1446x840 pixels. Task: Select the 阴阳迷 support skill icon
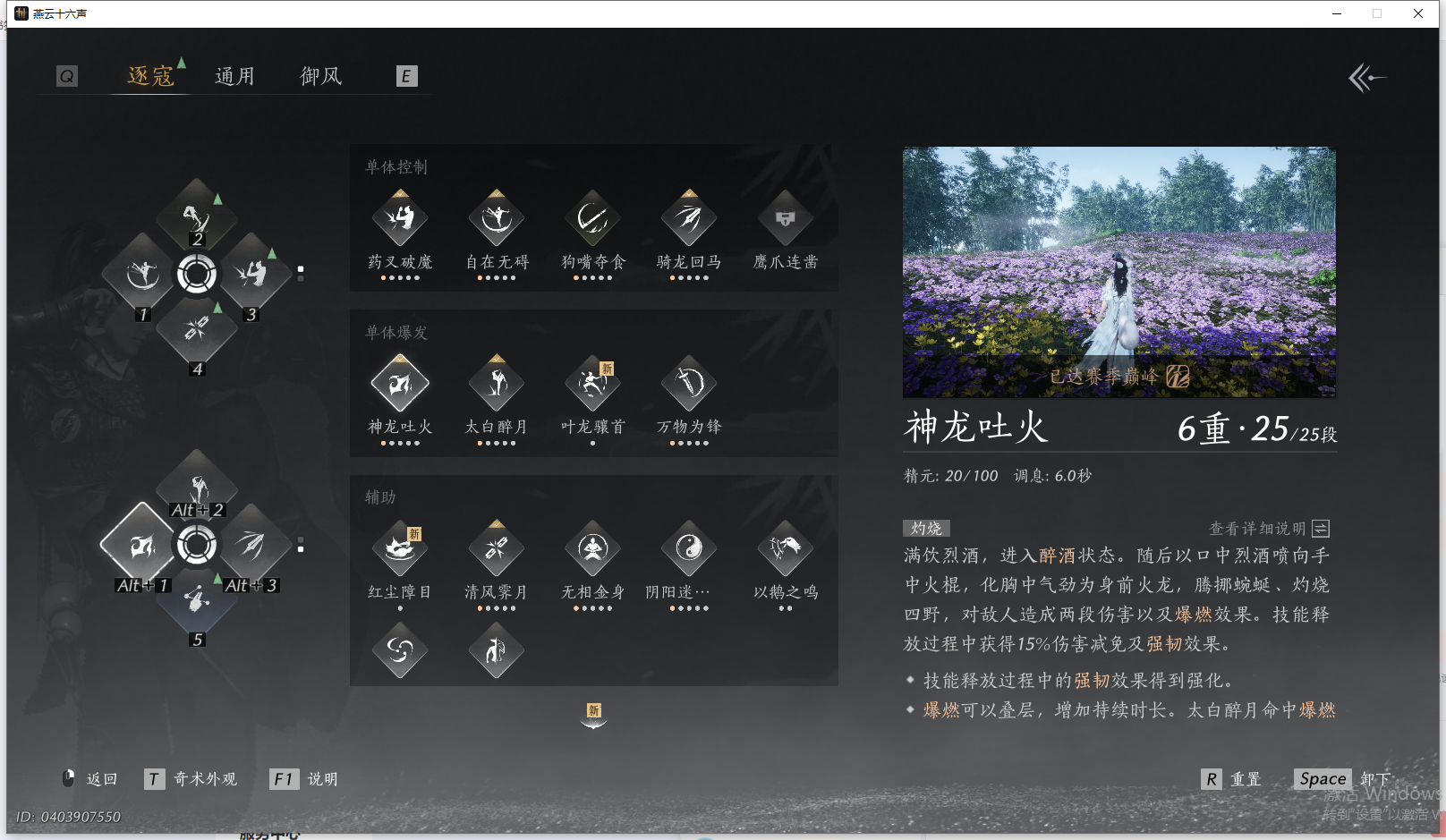pos(689,547)
